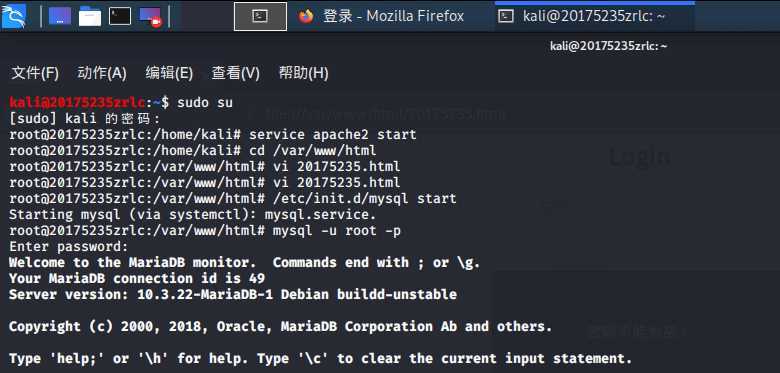Click the 'mysql -u root -p' command line

205,231
